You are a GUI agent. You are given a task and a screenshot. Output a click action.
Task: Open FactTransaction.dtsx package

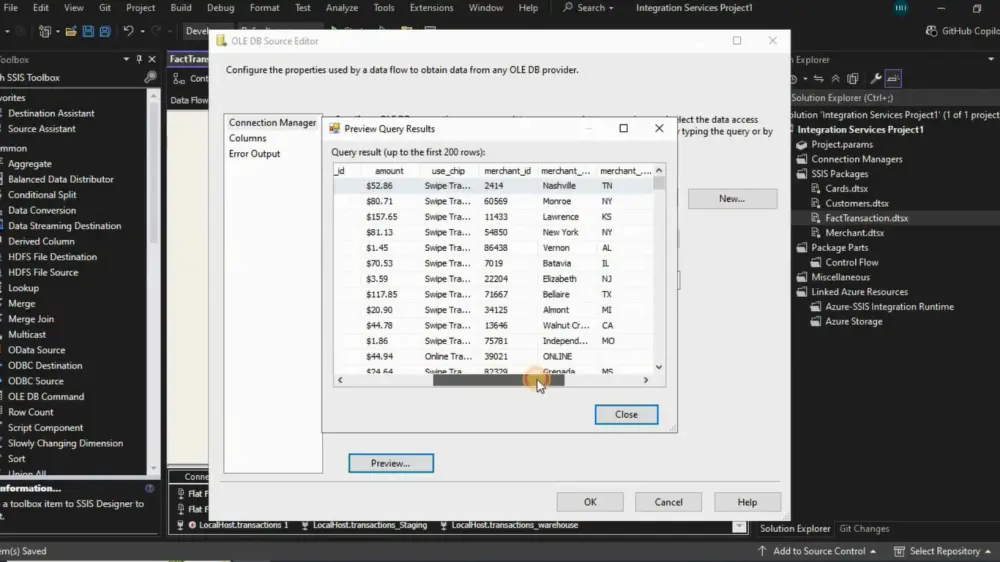[866, 218]
